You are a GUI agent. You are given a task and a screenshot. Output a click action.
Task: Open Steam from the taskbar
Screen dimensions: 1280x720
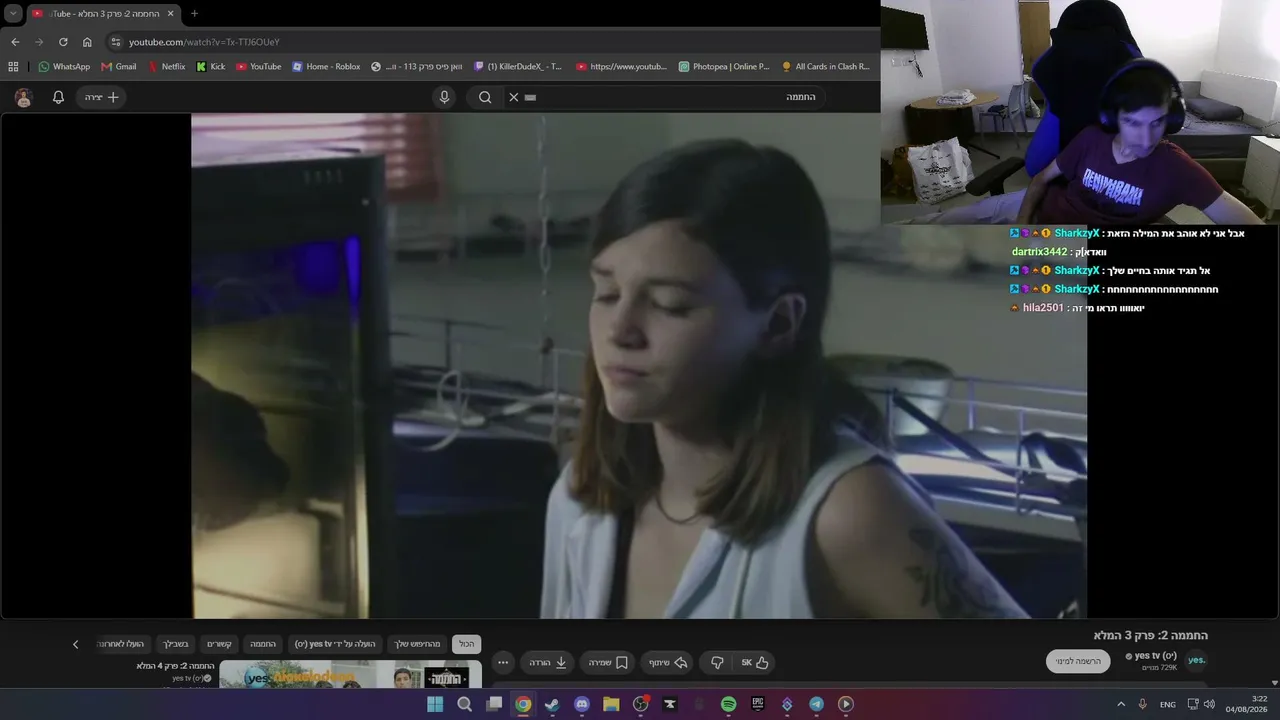552,704
